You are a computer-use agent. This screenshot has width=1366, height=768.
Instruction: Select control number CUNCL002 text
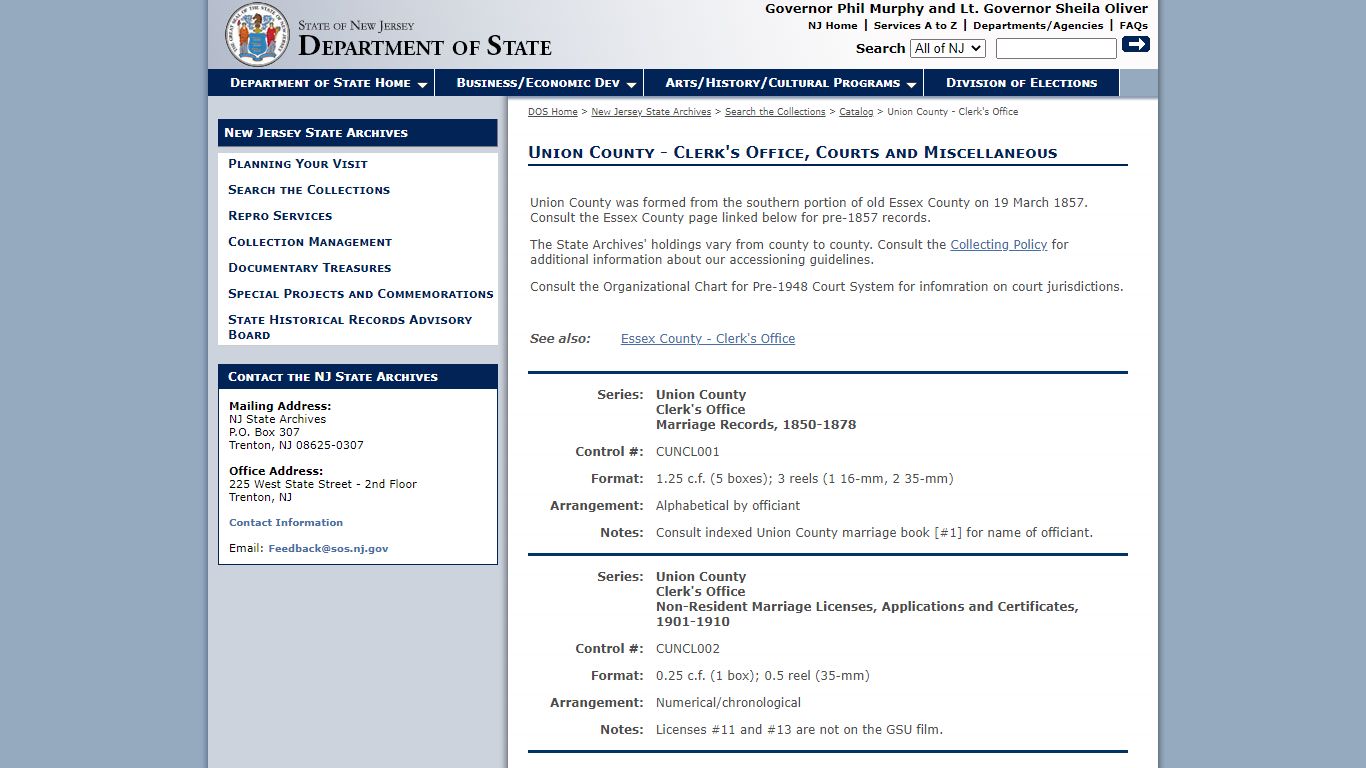(x=688, y=649)
